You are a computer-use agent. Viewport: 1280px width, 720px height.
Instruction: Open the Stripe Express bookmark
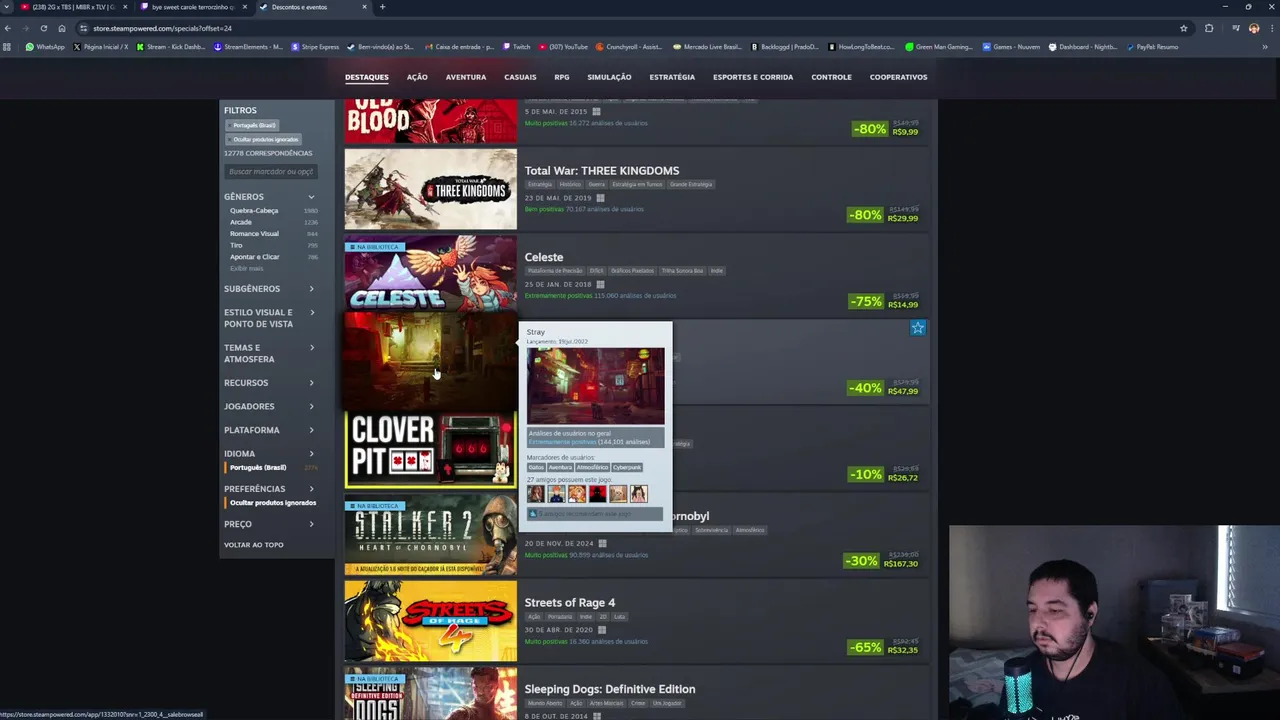pyautogui.click(x=315, y=47)
